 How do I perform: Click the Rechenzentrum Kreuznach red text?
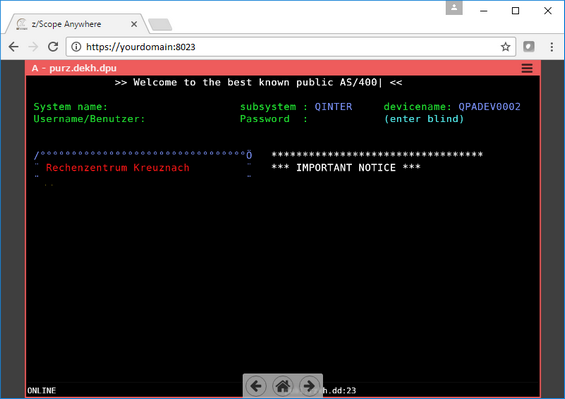point(117,168)
